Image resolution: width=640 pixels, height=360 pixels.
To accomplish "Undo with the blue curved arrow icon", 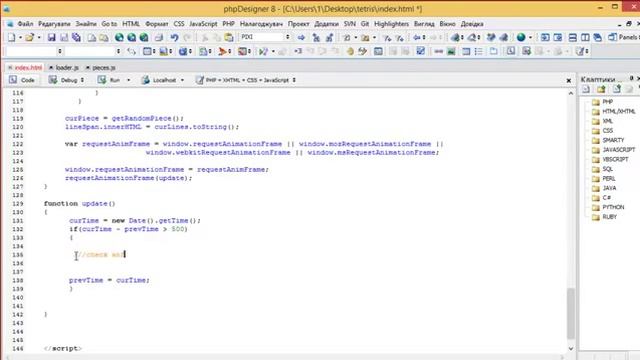I will coord(174,38).
